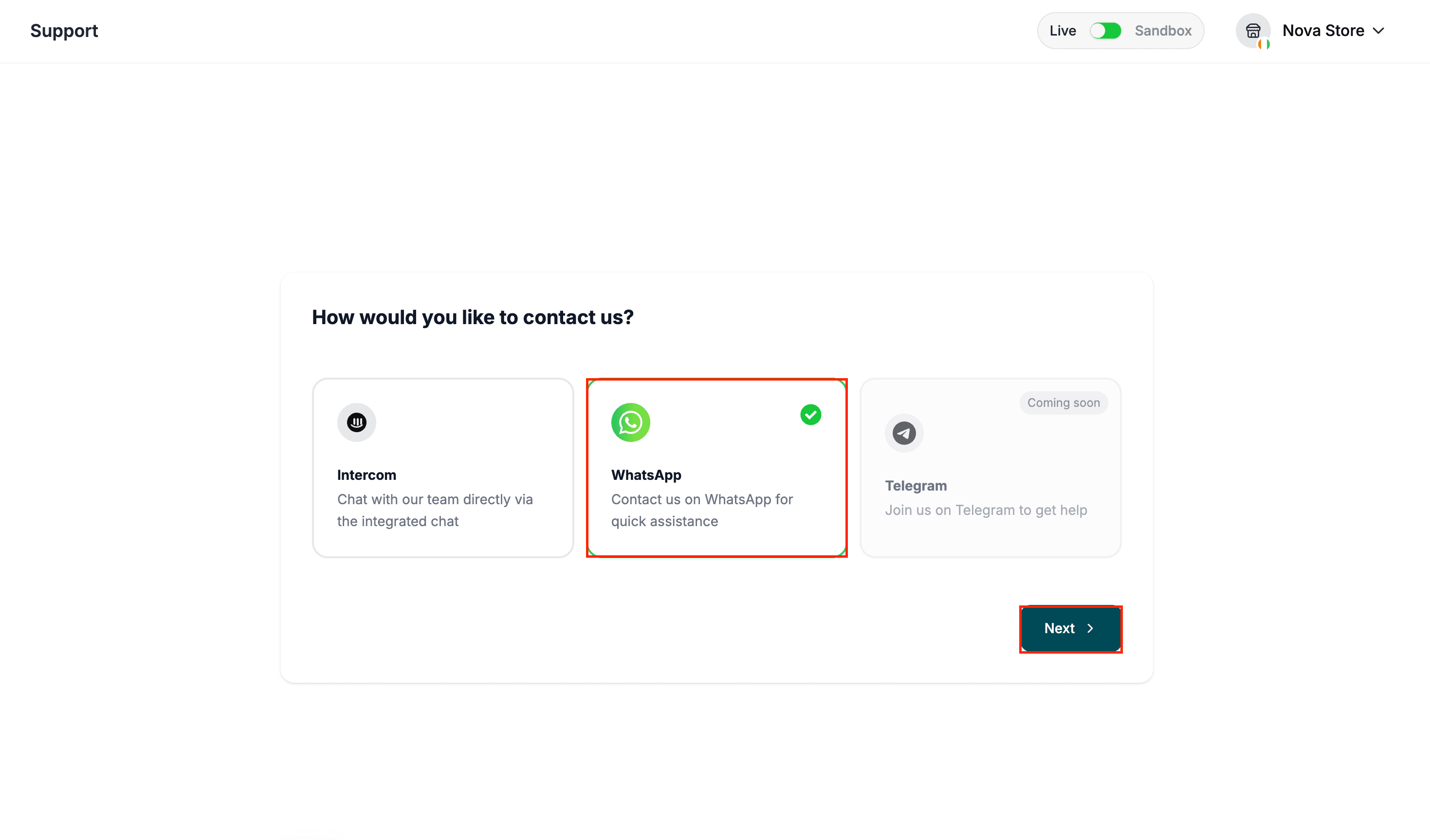This screenshot has width=1430, height=840.
Task: Deselect the WhatsApp contact option
Action: click(716, 468)
